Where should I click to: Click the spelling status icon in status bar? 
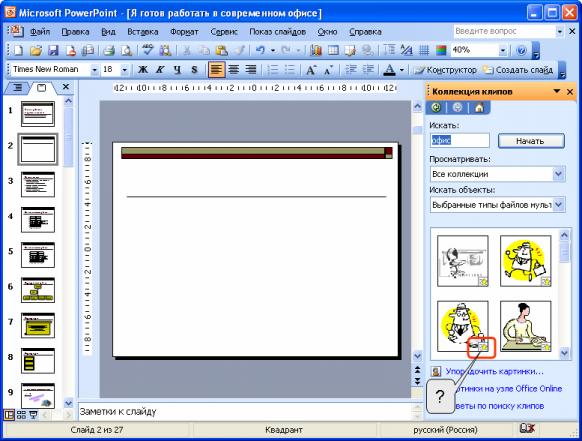coord(527,429)
